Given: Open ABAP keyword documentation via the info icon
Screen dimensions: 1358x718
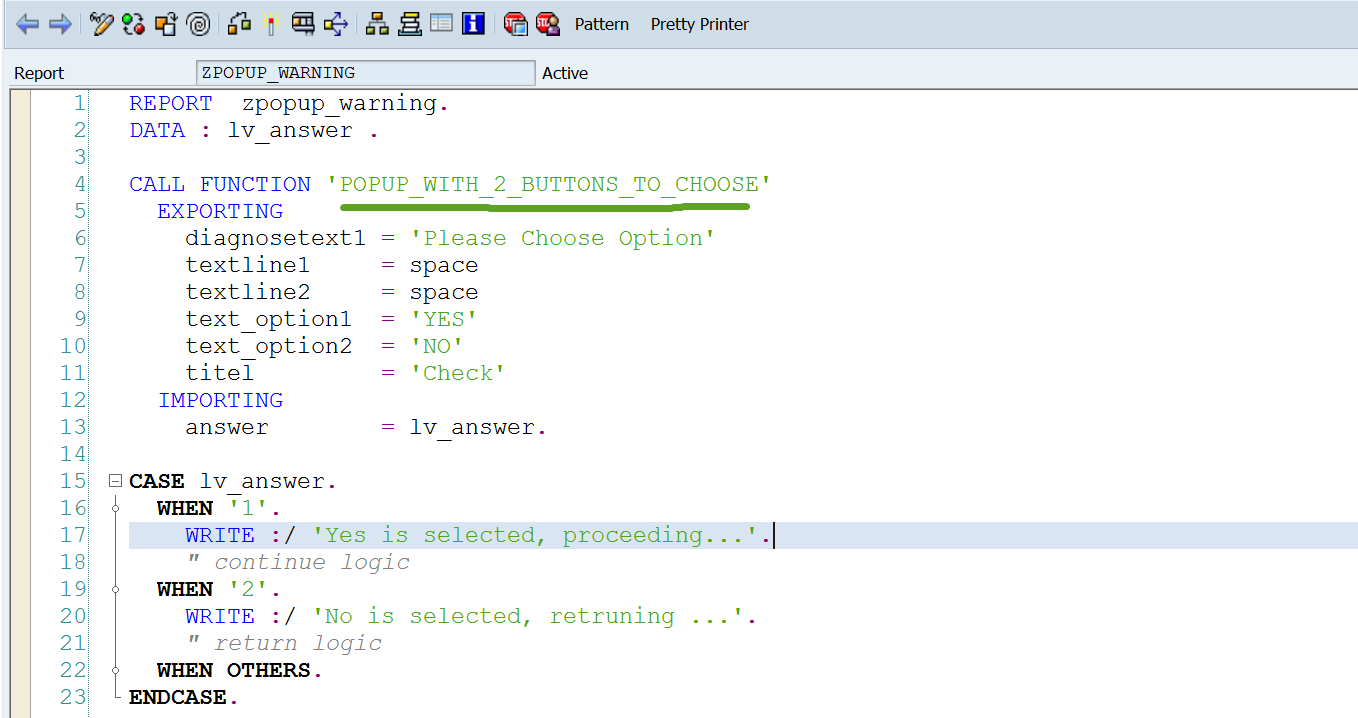Looking at the screenshot, I should click(x=473, y=23).
